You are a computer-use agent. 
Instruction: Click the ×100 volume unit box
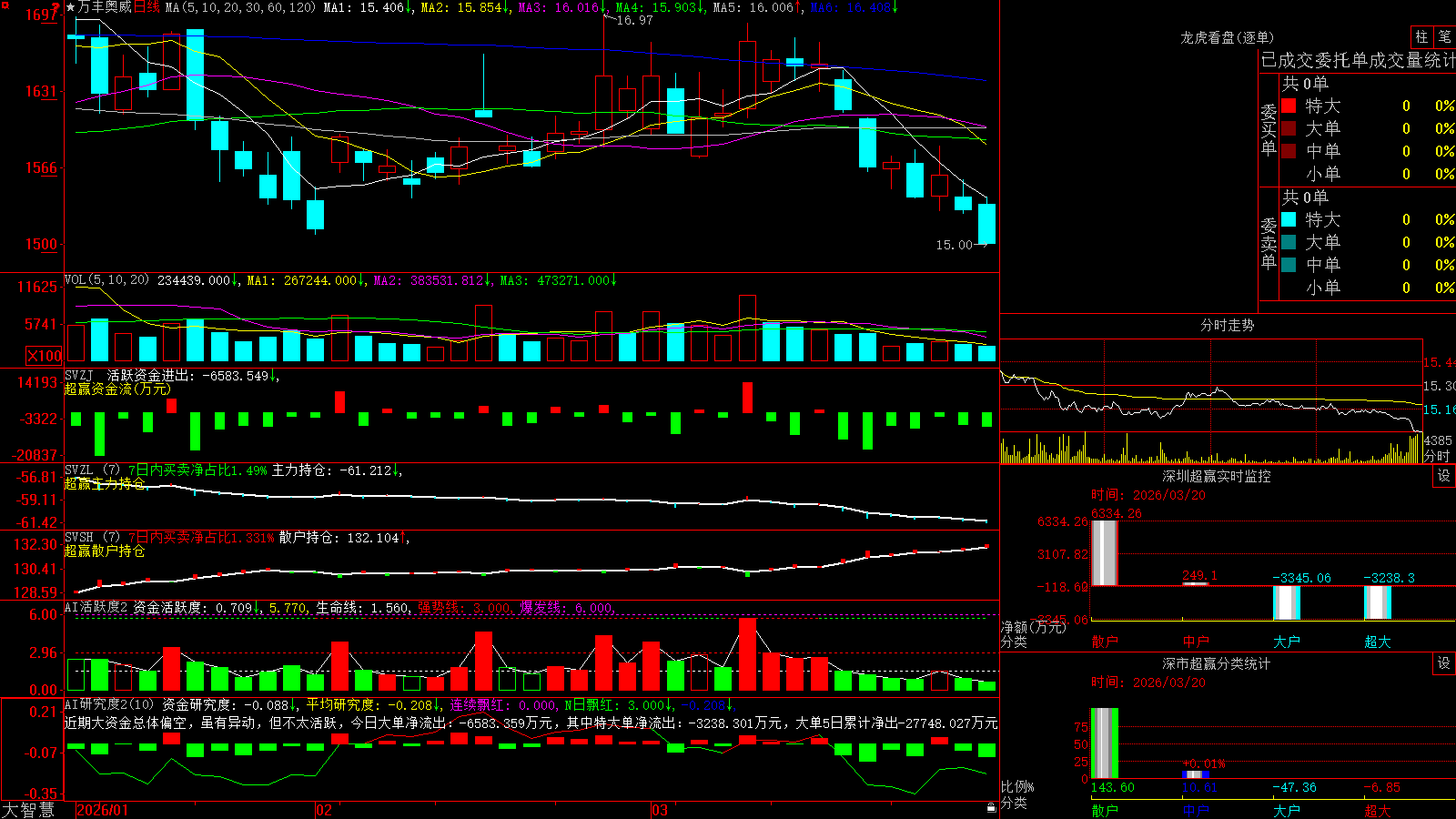click(x=45, y=356)
